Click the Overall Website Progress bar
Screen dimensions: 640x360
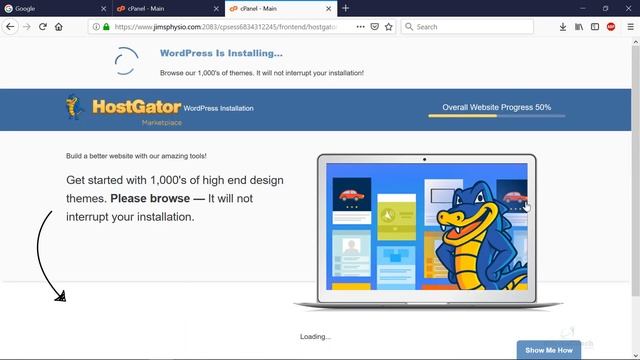click(497, 116)
